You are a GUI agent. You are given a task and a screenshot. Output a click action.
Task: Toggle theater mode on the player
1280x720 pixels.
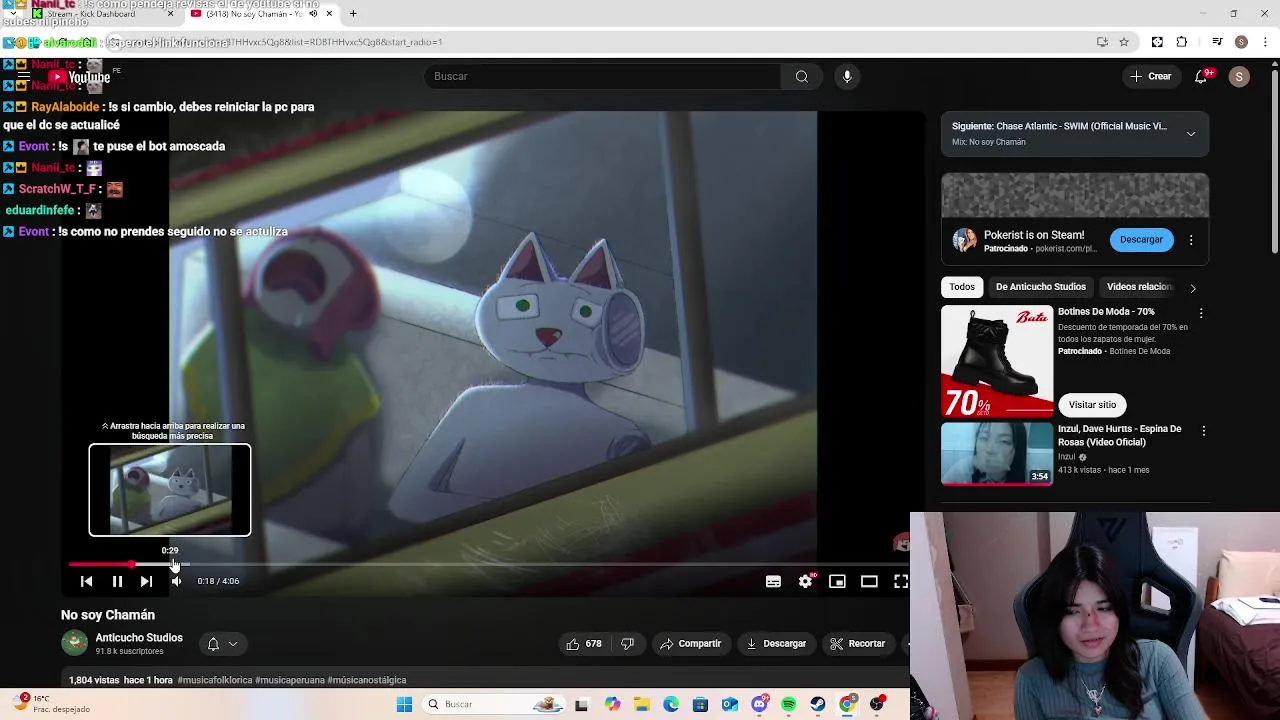coord(869,581)
